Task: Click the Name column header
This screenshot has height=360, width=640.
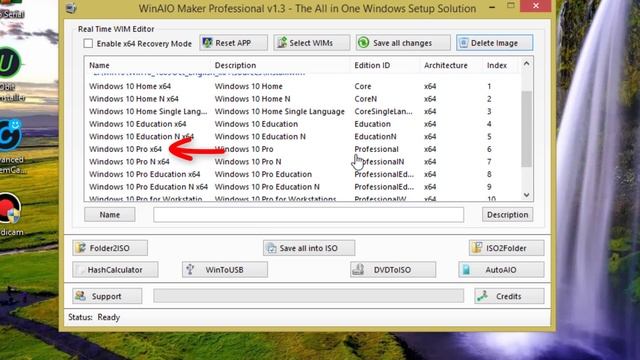Action: (99, 65)
